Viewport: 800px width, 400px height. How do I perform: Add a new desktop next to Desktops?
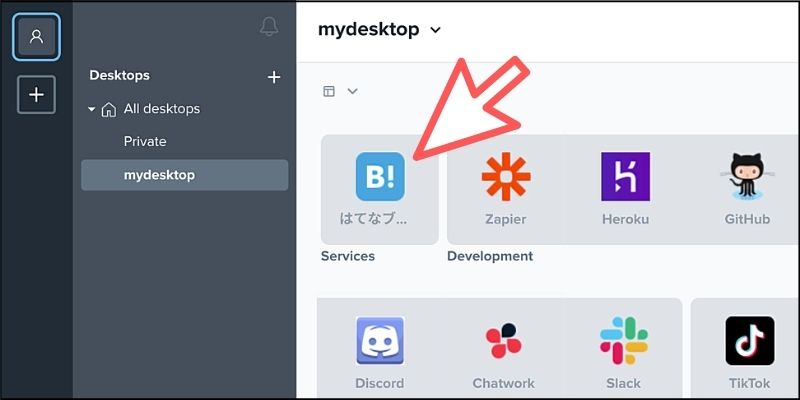(x=274, y=77)
